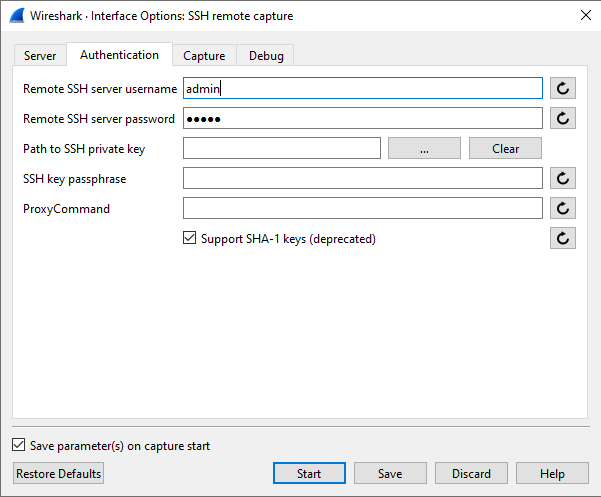
Task: Reset the SSH server username field
Action: [x=563, y=88]
